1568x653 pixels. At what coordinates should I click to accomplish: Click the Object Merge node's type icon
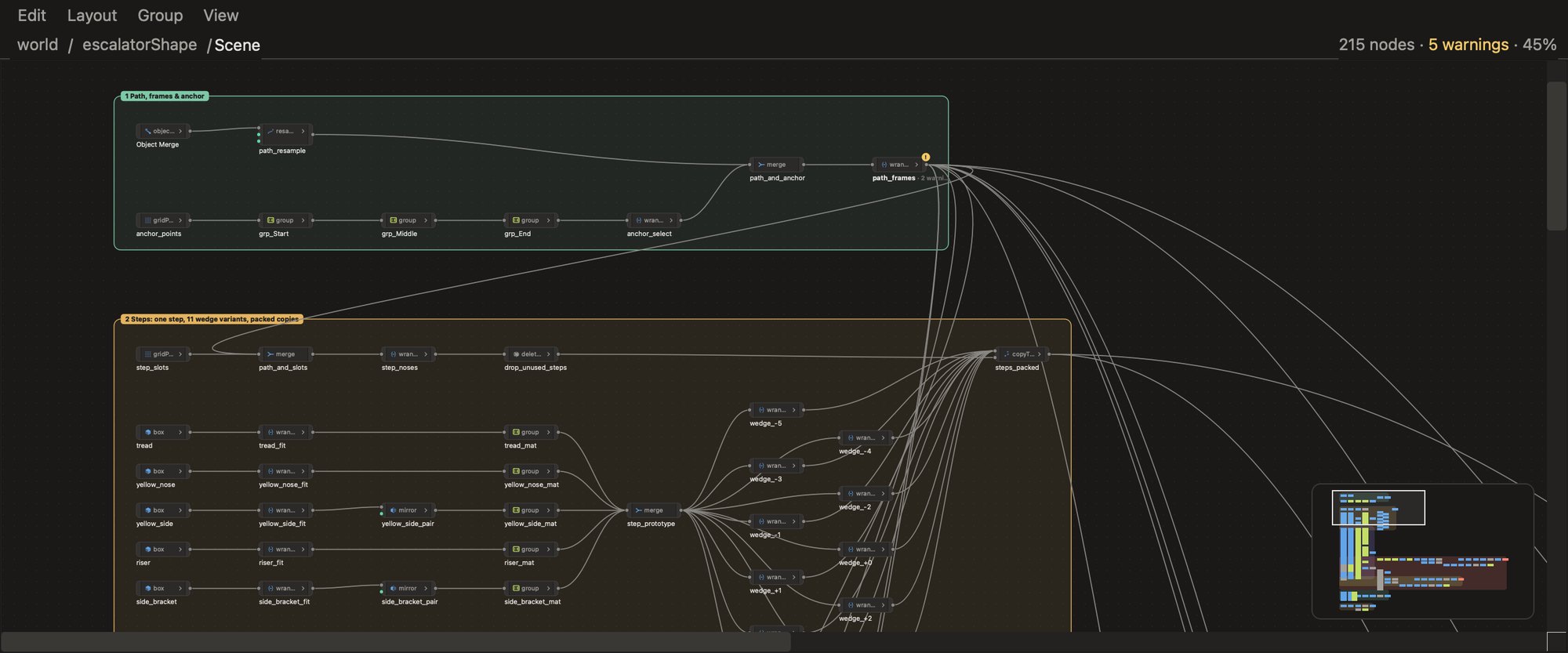pyautogui.click(x=147, y=131)
